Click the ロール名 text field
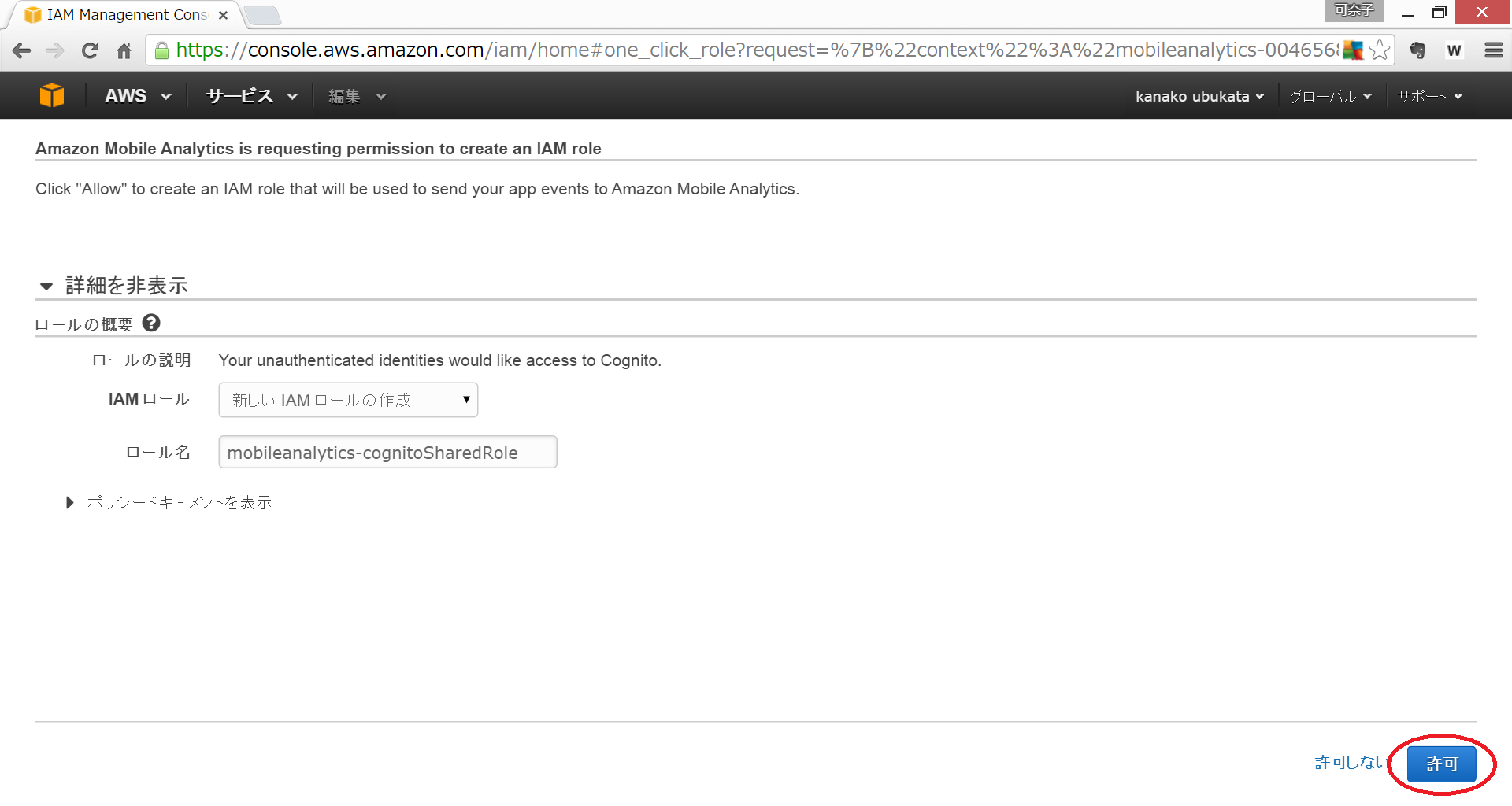1512x806 pixels. (x=387, y=453)
